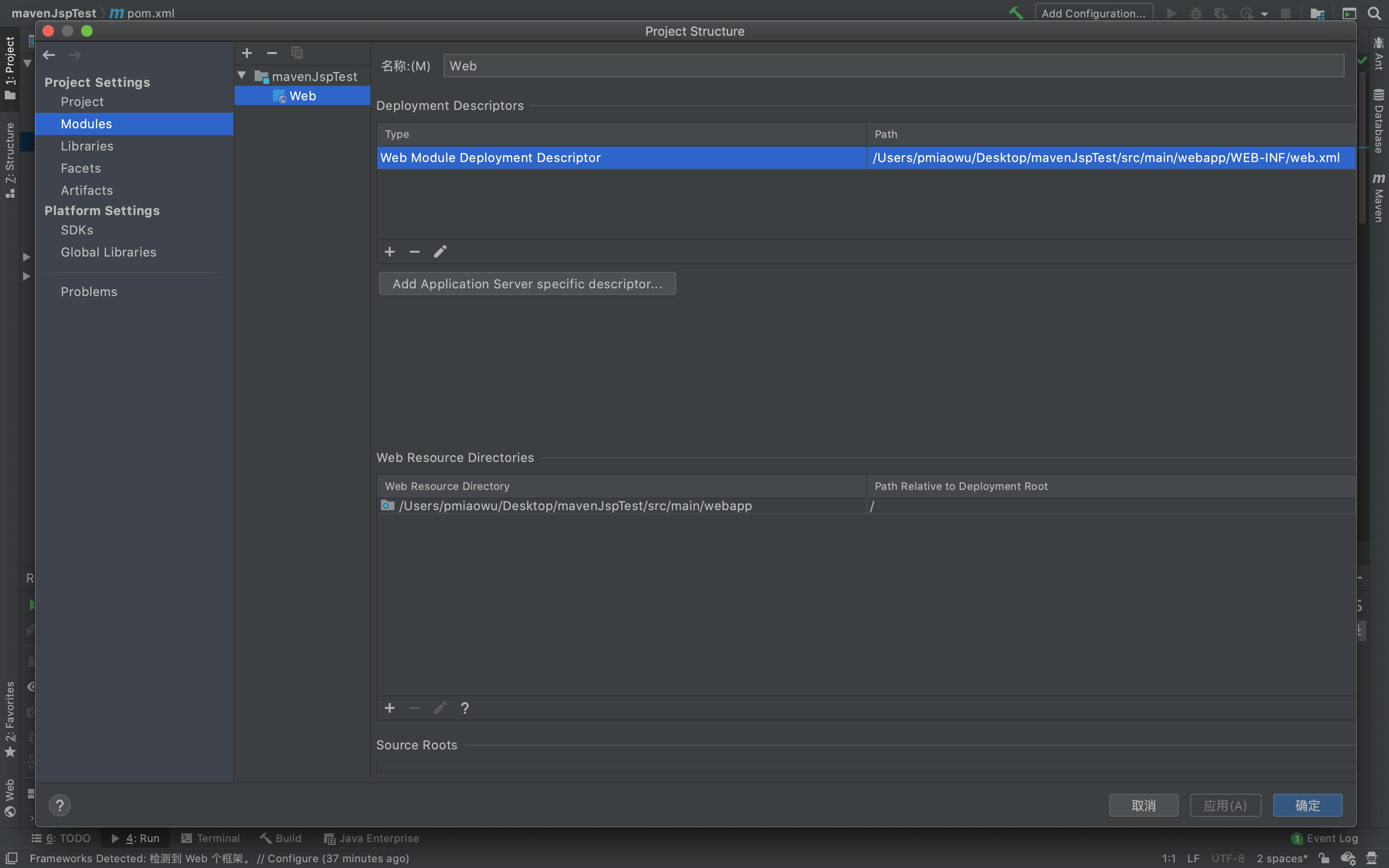Remove the selected deployment descriptor
Image resolution: width=1389 pixels, height=868 pixels.
click(414, 252)
